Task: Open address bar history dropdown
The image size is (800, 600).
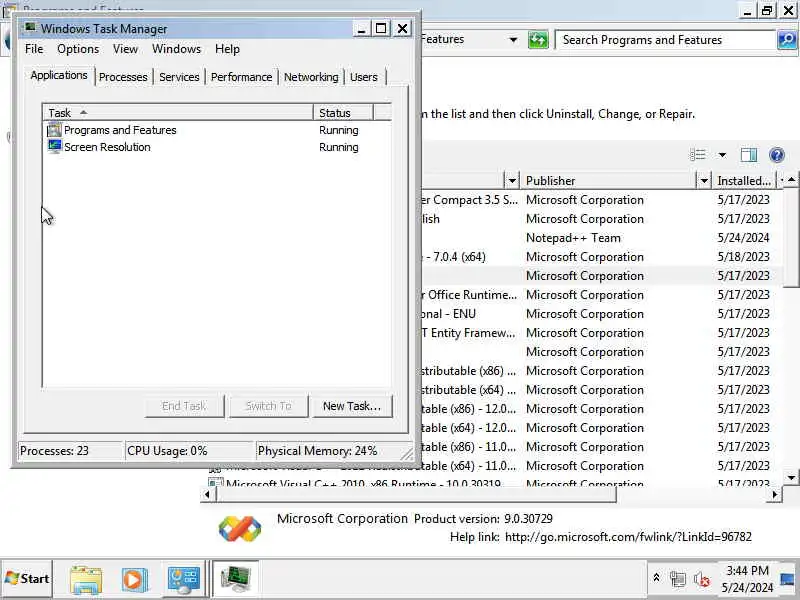Action: pos(513,39)
